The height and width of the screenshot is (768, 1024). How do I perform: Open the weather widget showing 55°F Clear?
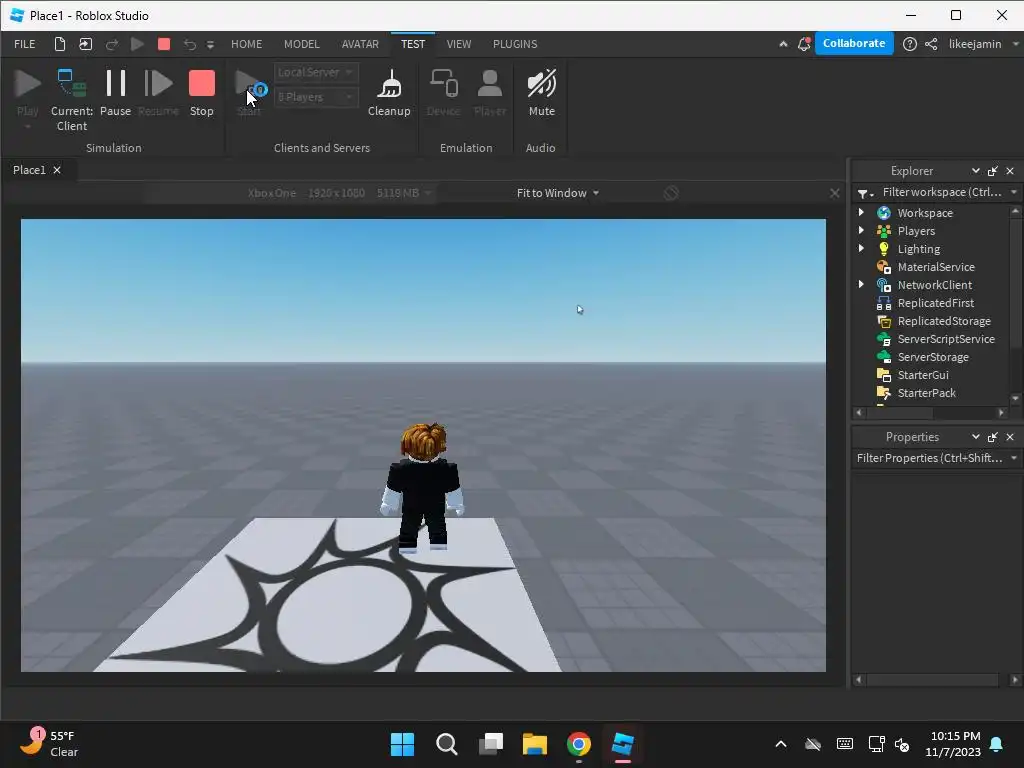49,743
